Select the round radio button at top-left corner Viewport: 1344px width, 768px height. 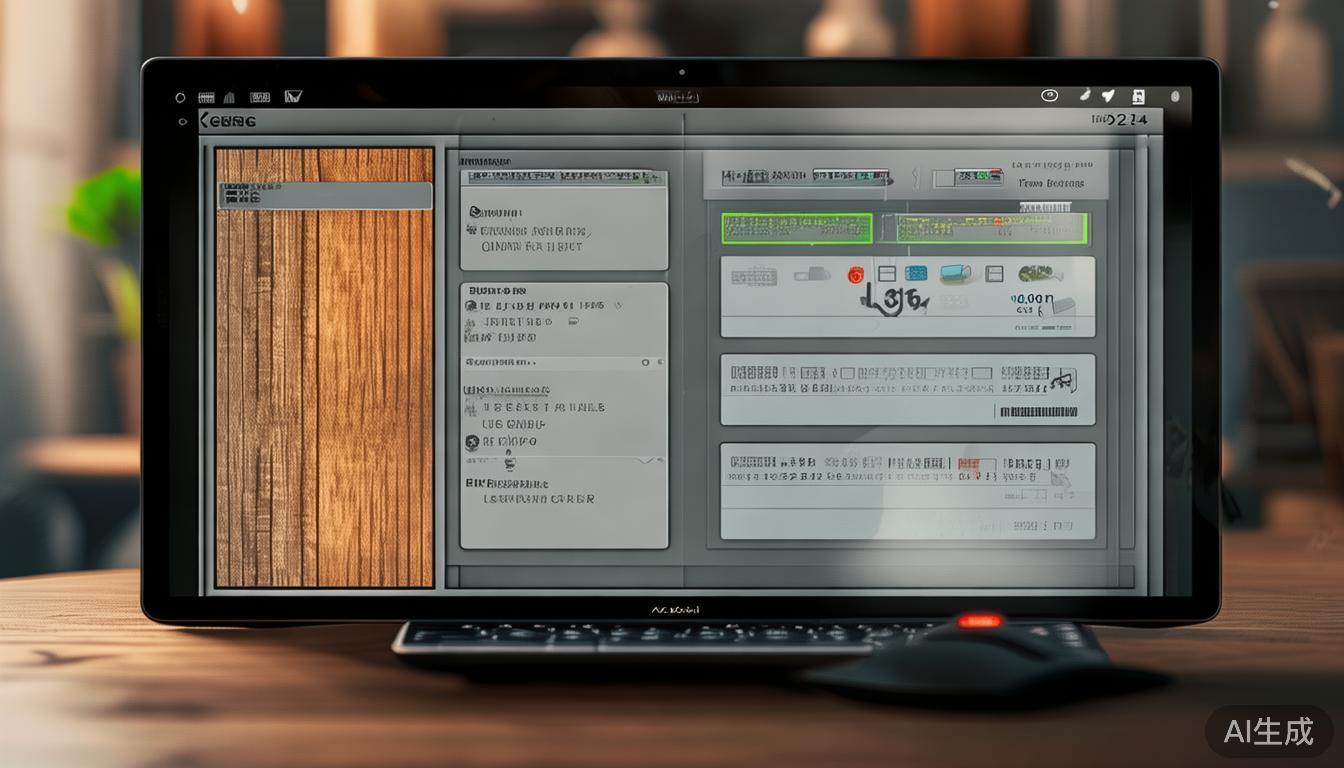pos(180,98)
